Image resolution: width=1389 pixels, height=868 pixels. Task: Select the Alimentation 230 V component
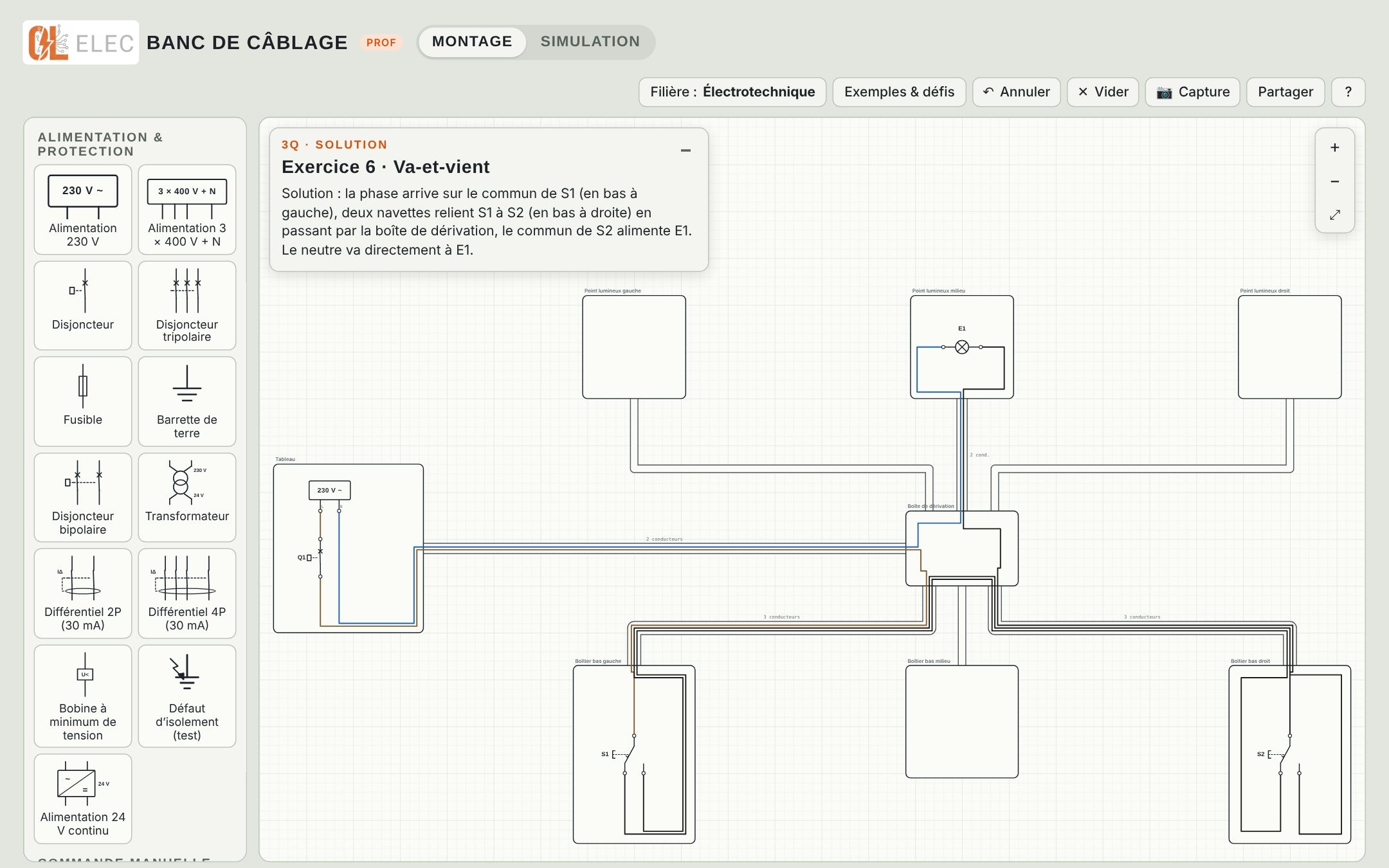(x=83, y=210)
